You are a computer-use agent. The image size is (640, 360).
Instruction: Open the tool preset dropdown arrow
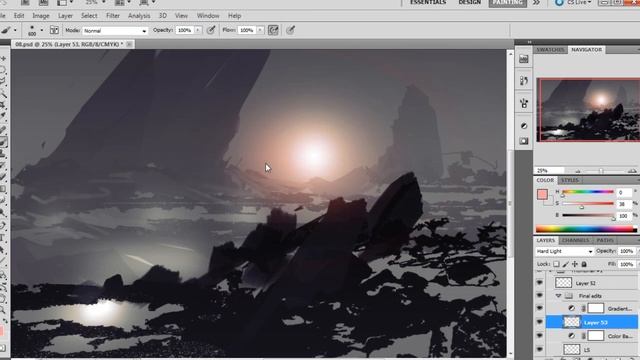(x=15, y=30)
